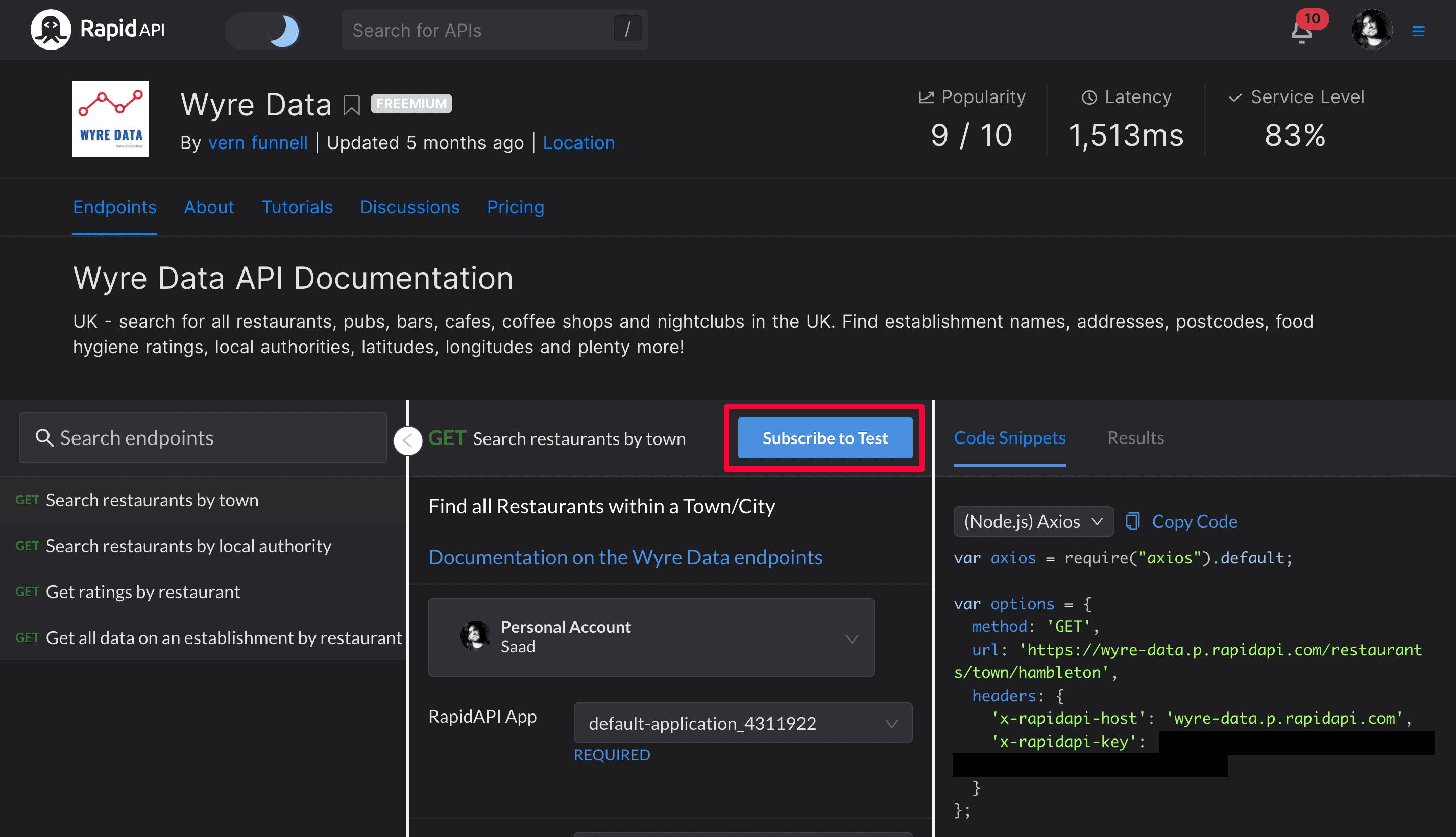The width and height of the screenshot is (1456, 837).
Task: Click the dark mode moon toggle icon
Action: pos(285,30)
